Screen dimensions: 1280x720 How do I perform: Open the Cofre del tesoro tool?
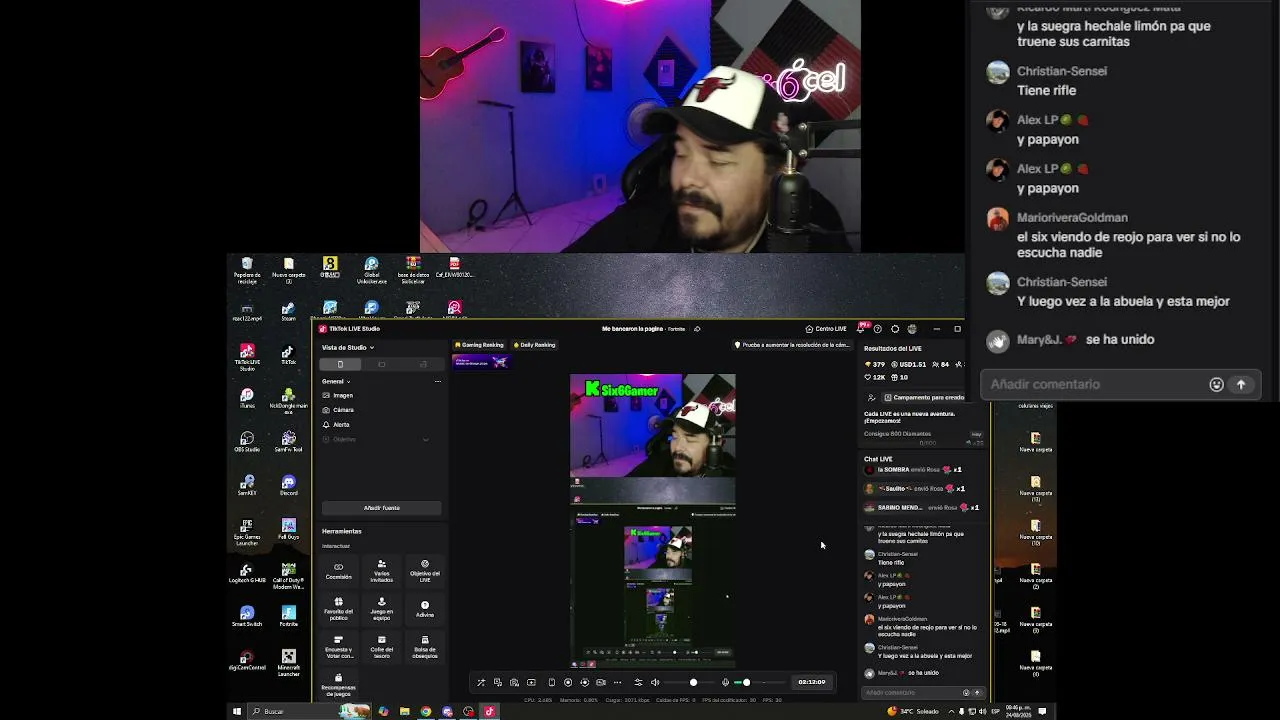point(381,646)
